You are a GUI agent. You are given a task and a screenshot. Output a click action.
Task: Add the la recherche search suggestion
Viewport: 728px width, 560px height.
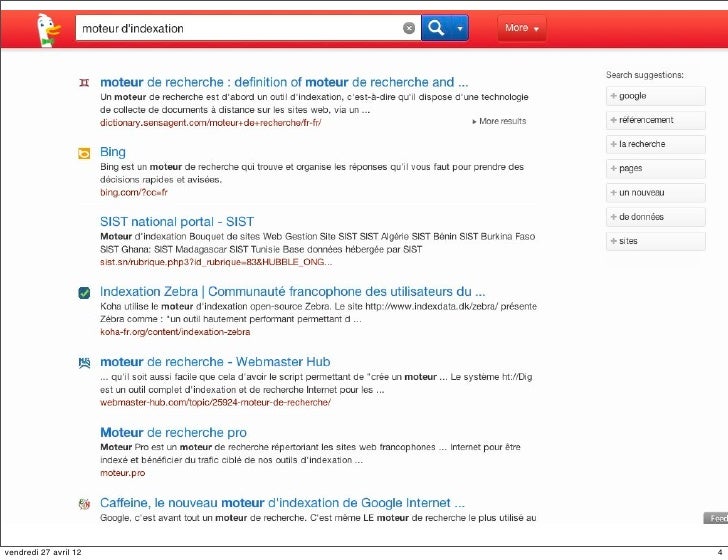656,144
